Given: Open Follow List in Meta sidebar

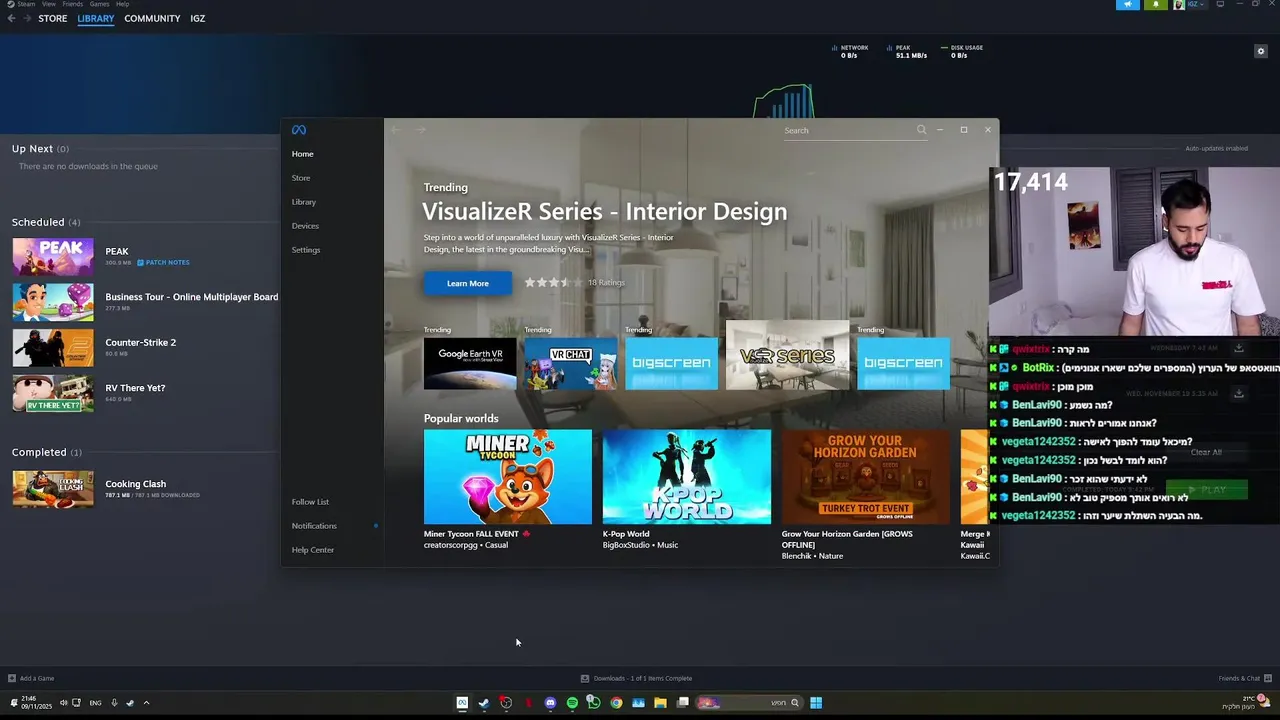Looking at the screenshot, I should coord(310,502).
